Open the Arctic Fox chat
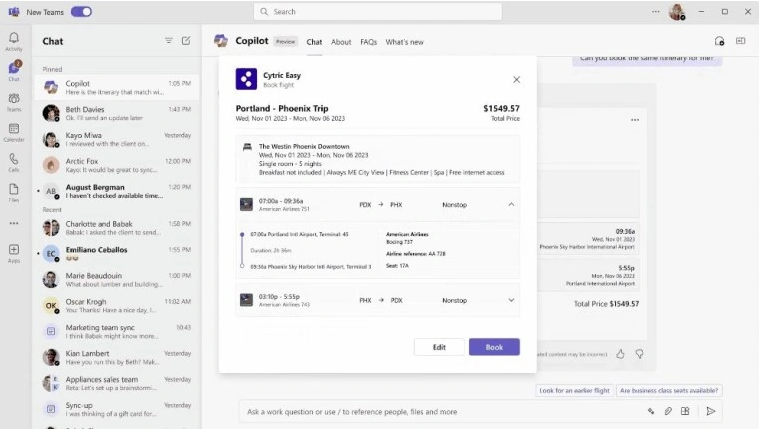 pos(117,165)
